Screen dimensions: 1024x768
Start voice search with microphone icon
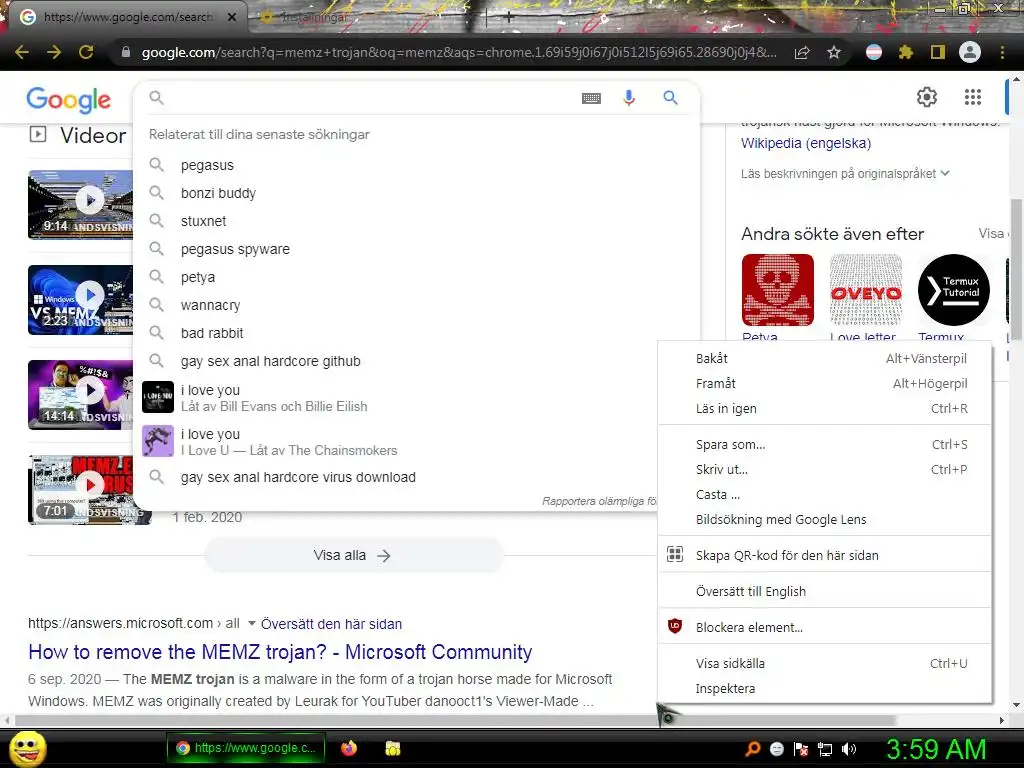(x=629, y=98)
